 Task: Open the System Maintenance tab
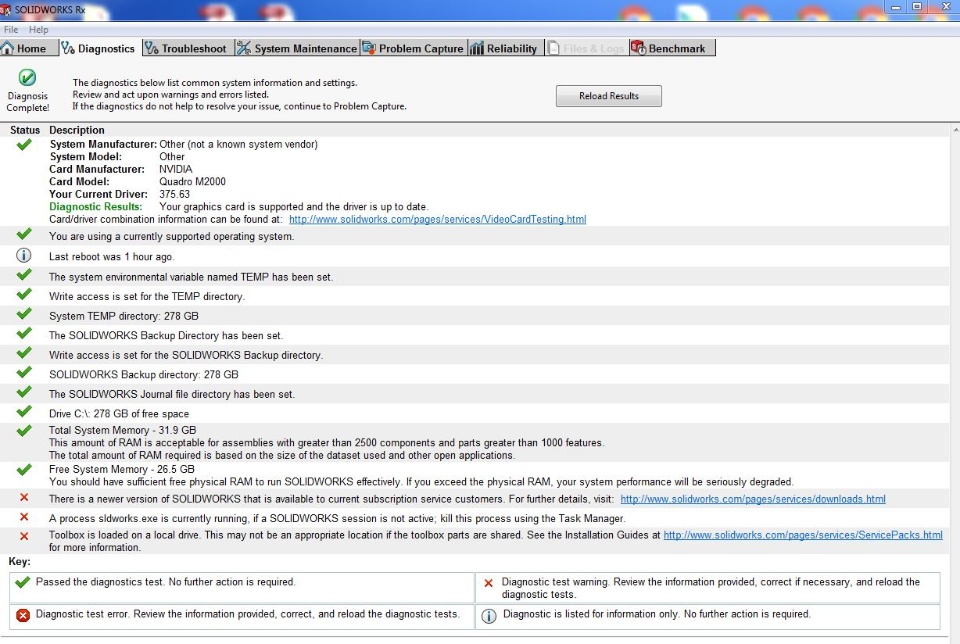(297, 48)
